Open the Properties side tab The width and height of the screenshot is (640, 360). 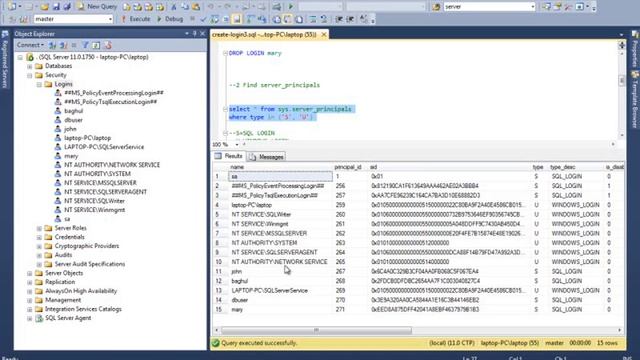[635, 50]
